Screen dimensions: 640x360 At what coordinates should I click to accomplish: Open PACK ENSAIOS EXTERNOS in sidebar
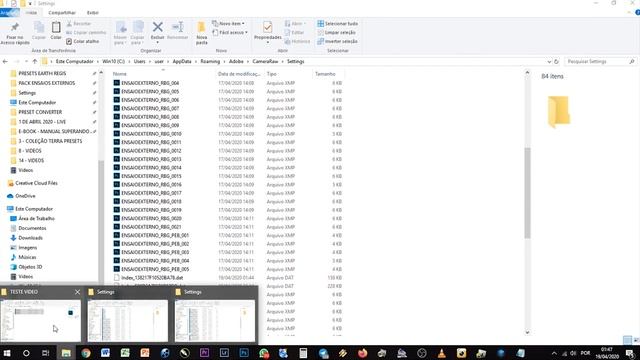(47, 83)
